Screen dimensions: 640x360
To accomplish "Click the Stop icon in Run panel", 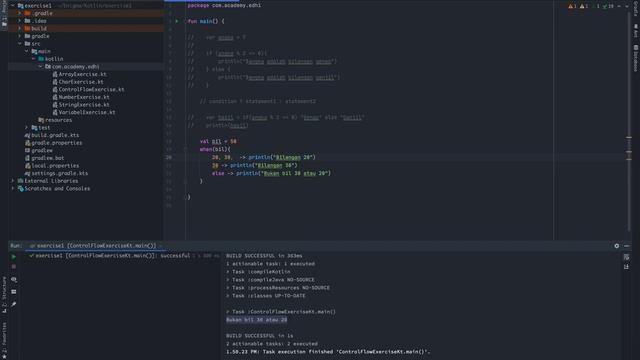I will click(x=13, y=267).
